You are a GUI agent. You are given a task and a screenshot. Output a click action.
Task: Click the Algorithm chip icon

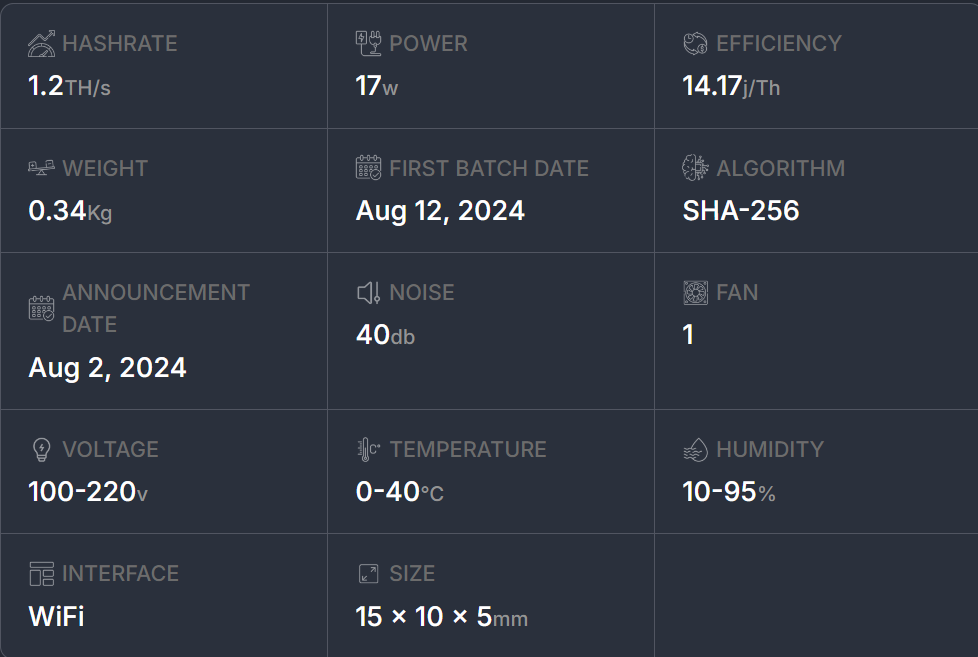[695, 168]
